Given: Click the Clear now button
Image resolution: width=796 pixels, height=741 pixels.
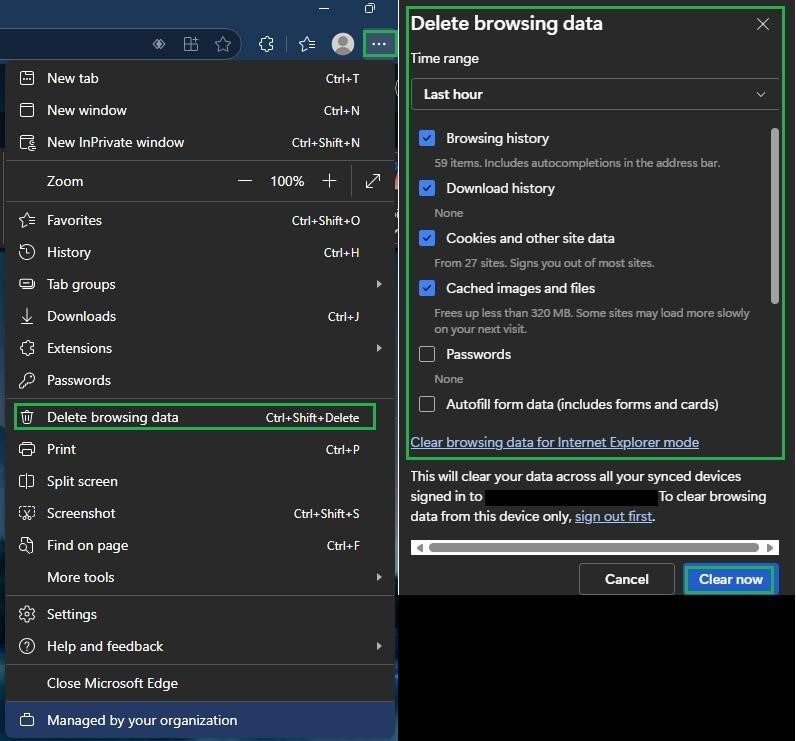Looking at the screenshot, I should pyautogui.click(x=730, y=579).
